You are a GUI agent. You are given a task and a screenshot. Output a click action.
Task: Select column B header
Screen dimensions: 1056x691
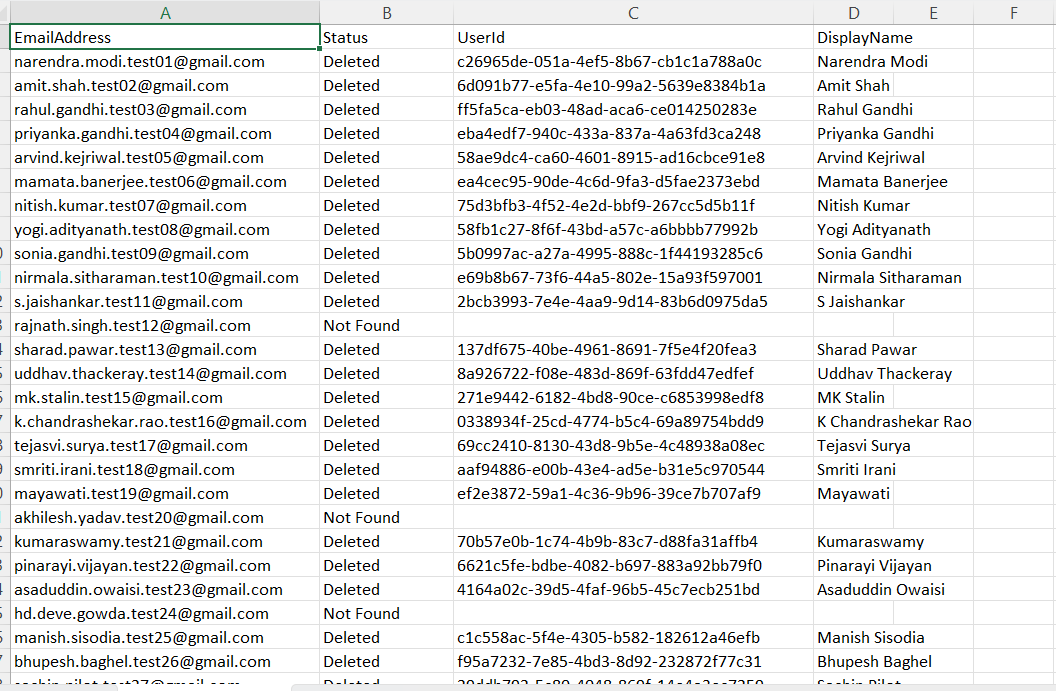(x=386, y=12)
